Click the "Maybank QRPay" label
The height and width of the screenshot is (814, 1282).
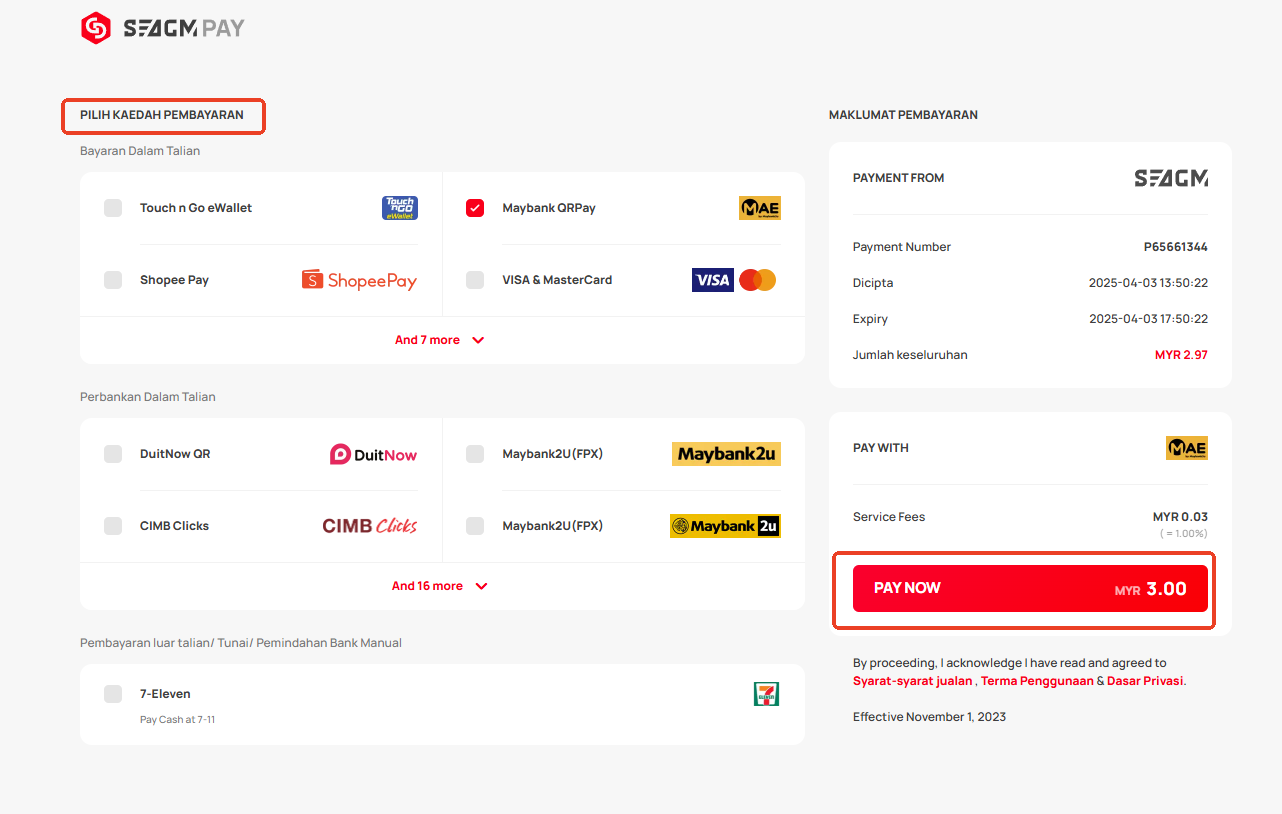click(x=549, y=208)
